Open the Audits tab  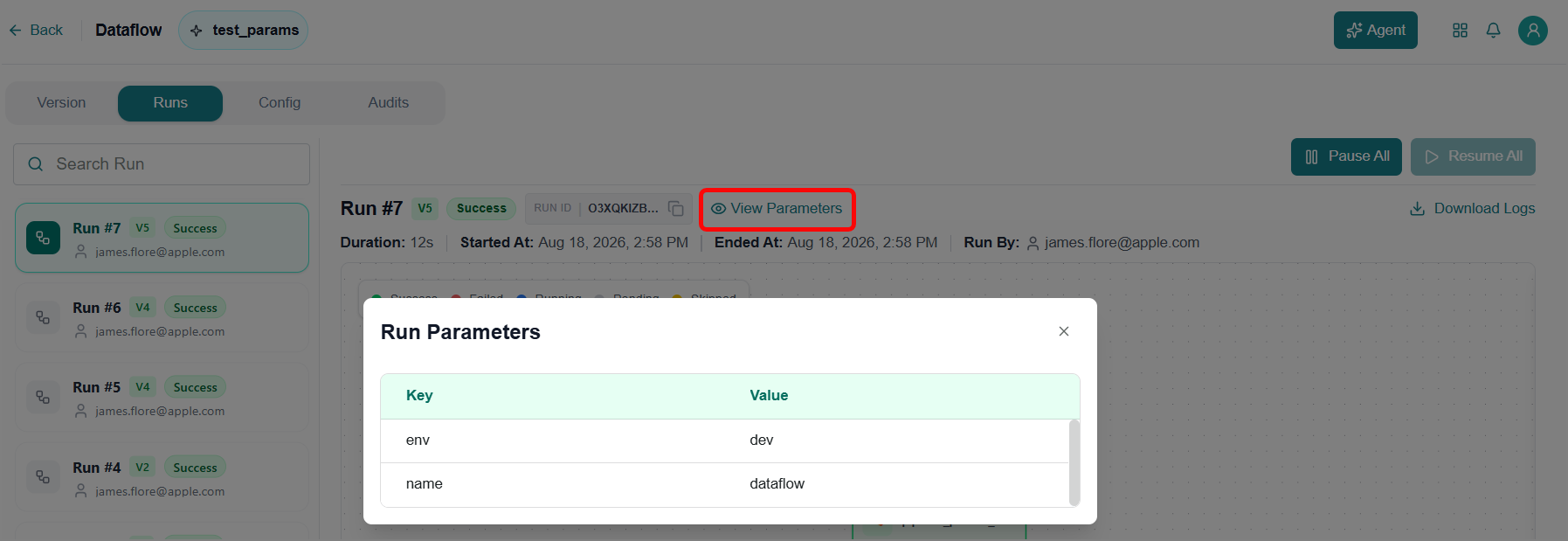pyautogui.click(x=389, y=103)
